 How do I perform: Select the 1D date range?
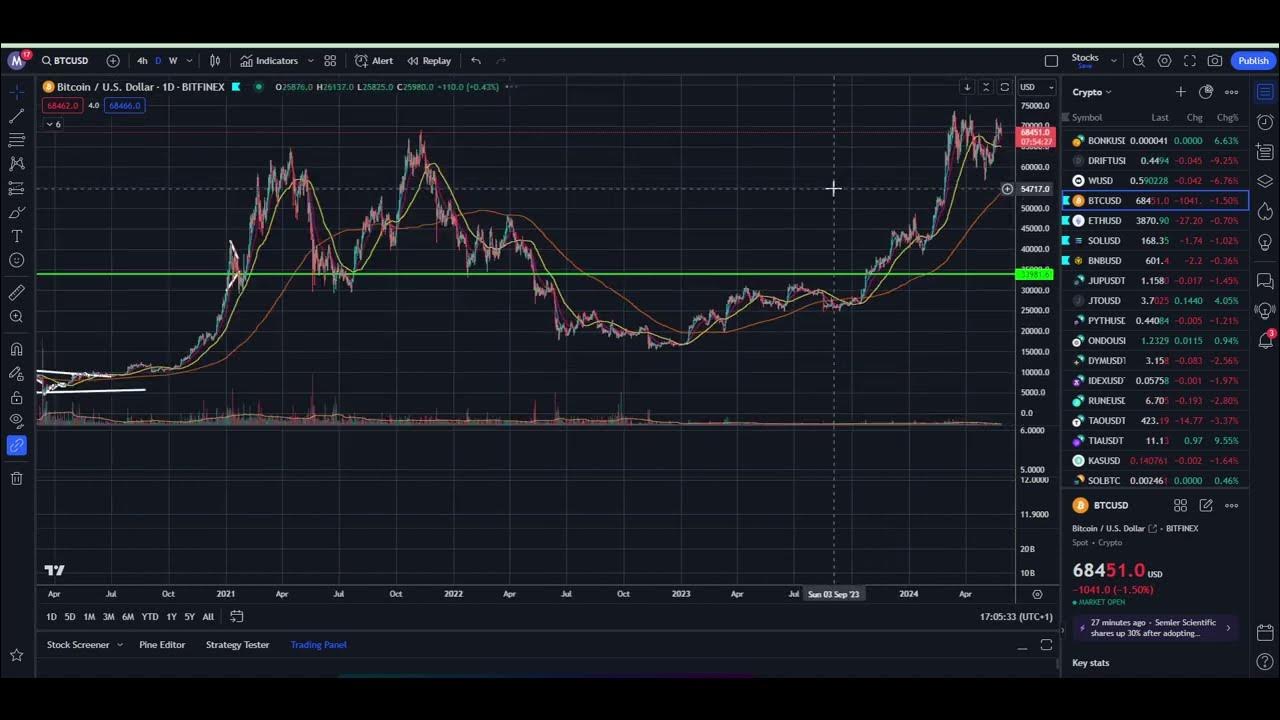51,617
